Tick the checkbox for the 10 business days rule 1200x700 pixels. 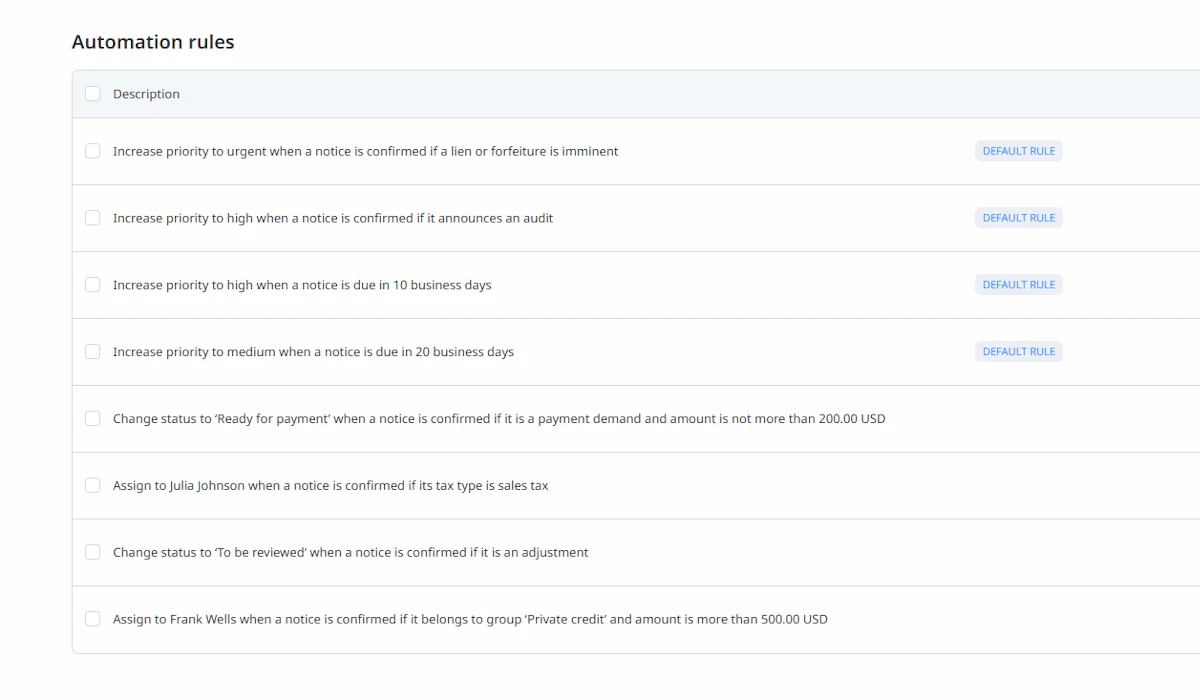click(x=93, y=285)
